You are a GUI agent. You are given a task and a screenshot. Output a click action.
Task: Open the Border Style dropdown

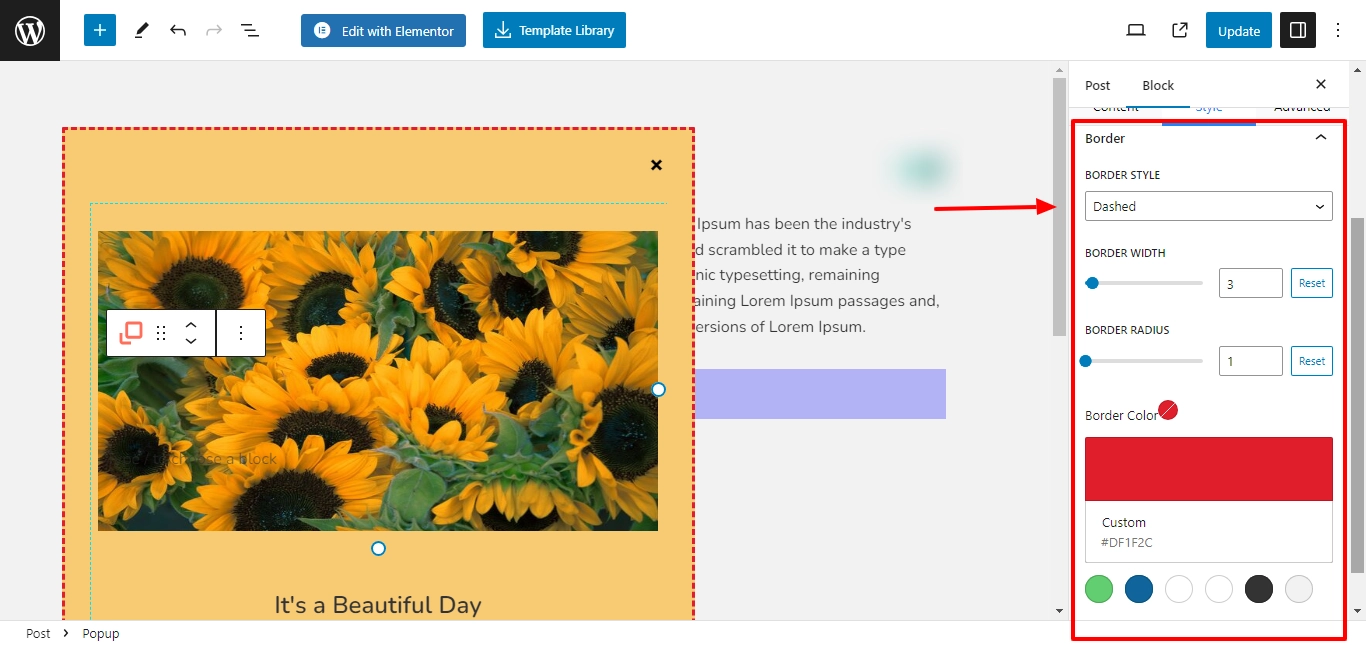[1209, 206]
